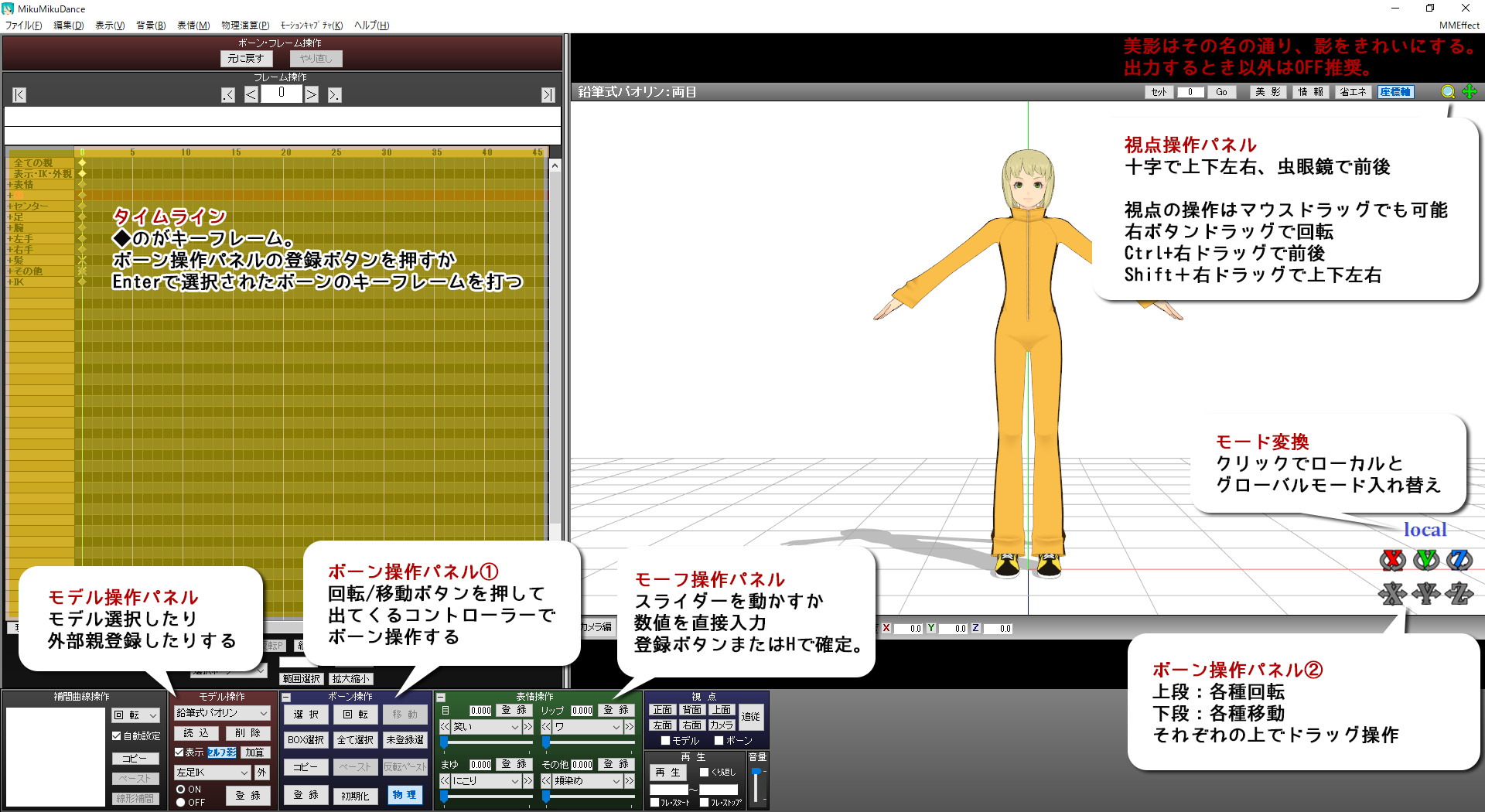
Task: Toggle the セルフ影 self-shadow option
Action: coord(222,753)
